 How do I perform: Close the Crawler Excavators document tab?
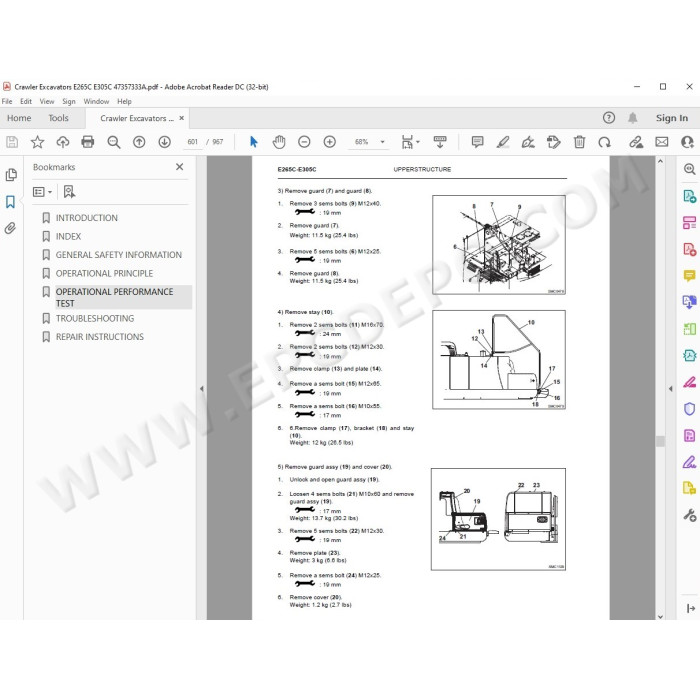pyautogui.click(x=181, y=118)
